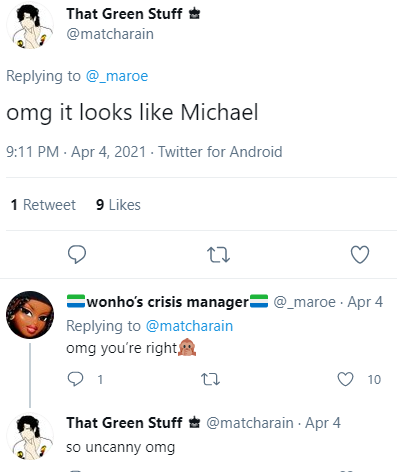View the 1 Retweet list
The image size is (397, 472).
pyautogui.click(x=43, y=205)
